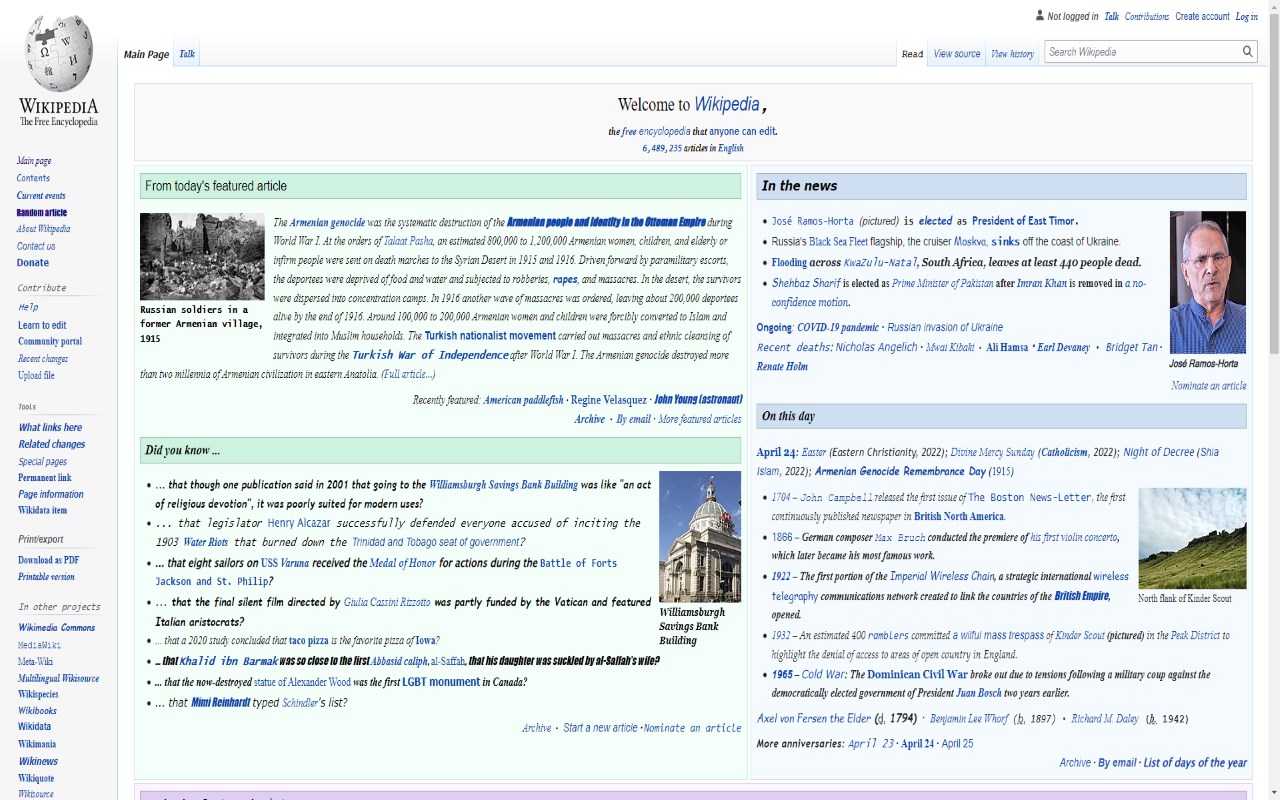
Task: Go to Current events in the sidebar
Action: [41, 195]
